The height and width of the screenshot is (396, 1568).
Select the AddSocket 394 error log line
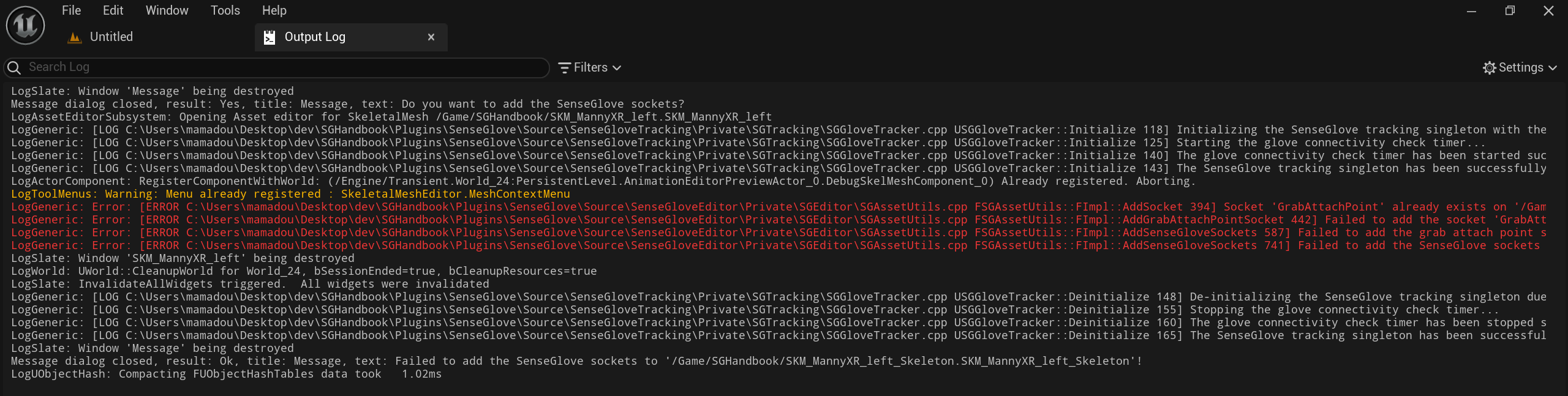point(551,206)
